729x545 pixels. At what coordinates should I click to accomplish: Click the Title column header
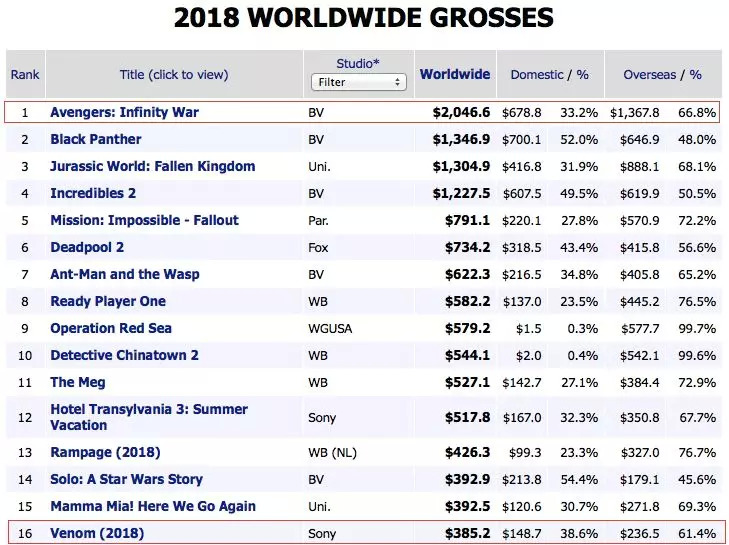pyautogui.click(x=174, y=75)
